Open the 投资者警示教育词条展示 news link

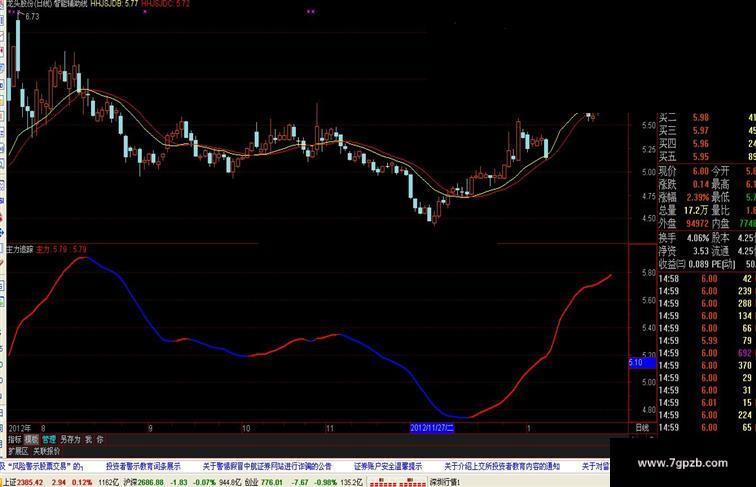coord(143,466)
